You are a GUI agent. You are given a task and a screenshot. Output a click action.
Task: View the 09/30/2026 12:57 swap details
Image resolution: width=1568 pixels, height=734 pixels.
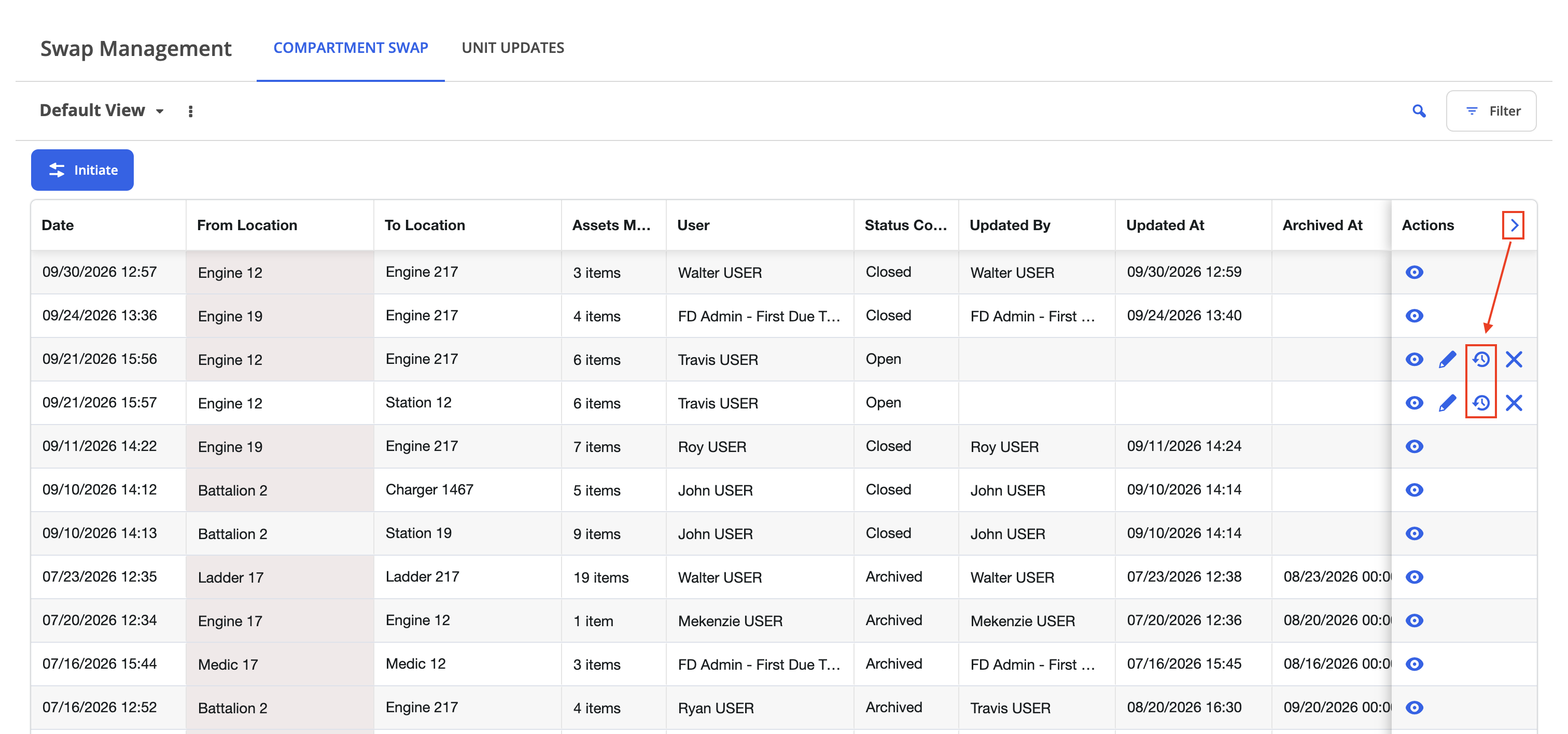(1414, 272)
